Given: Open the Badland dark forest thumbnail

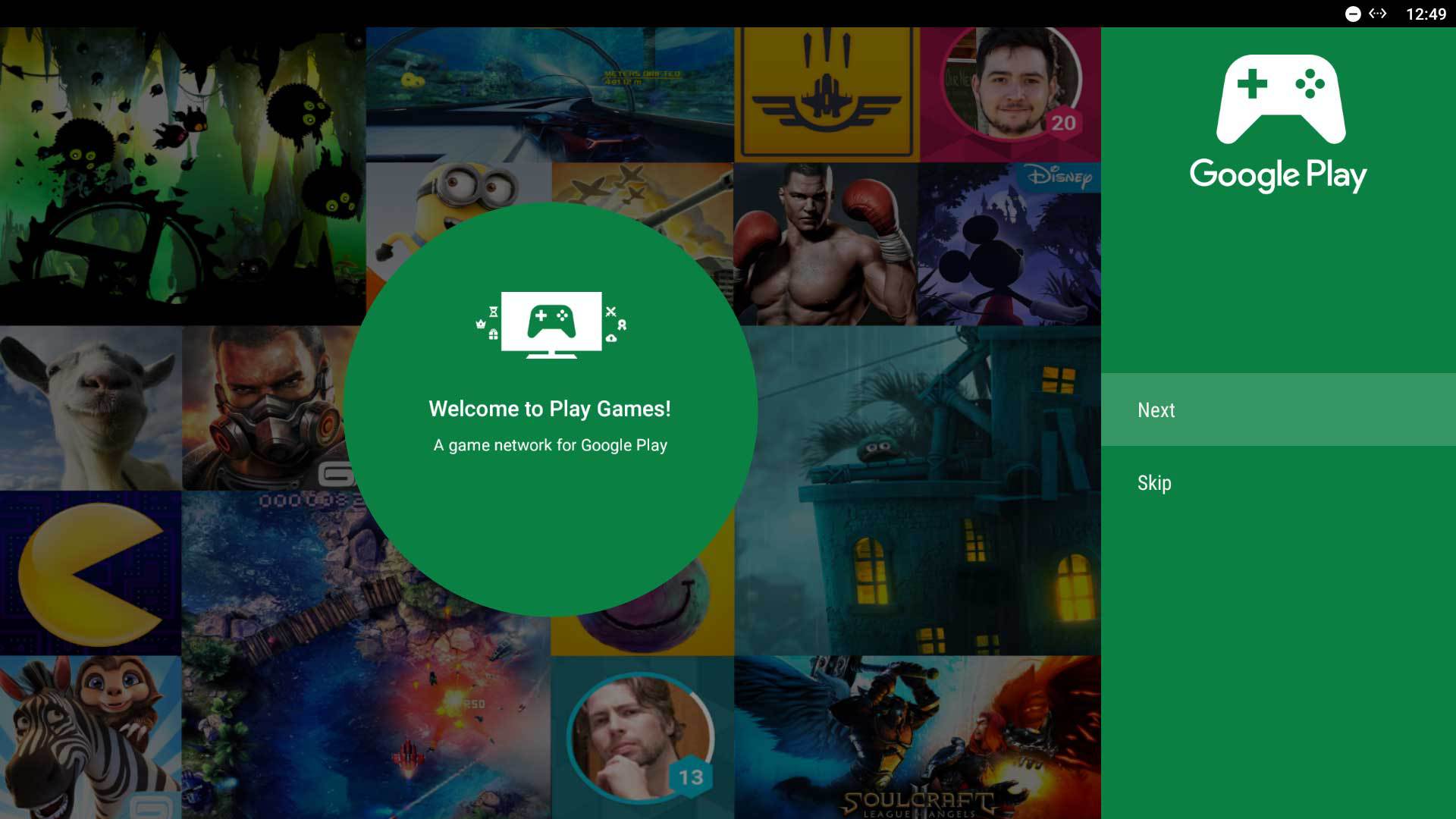Looking at the screenshot, I should pos(183,176).
